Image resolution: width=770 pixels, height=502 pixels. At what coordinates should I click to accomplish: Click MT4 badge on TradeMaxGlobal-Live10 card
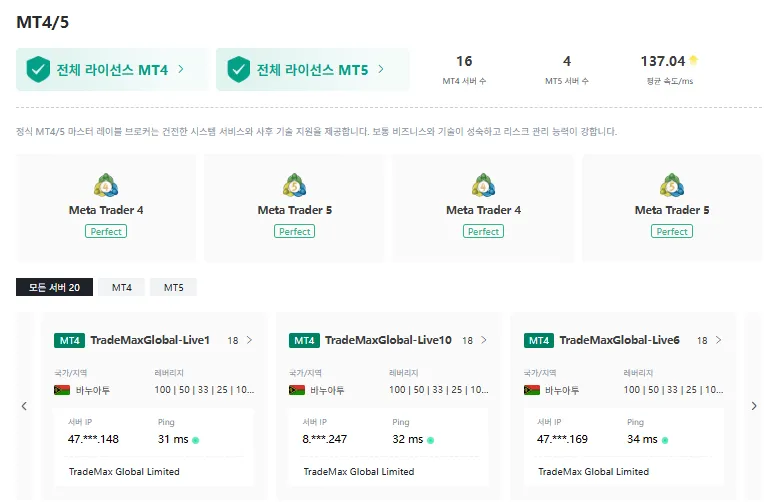point(304,340)
